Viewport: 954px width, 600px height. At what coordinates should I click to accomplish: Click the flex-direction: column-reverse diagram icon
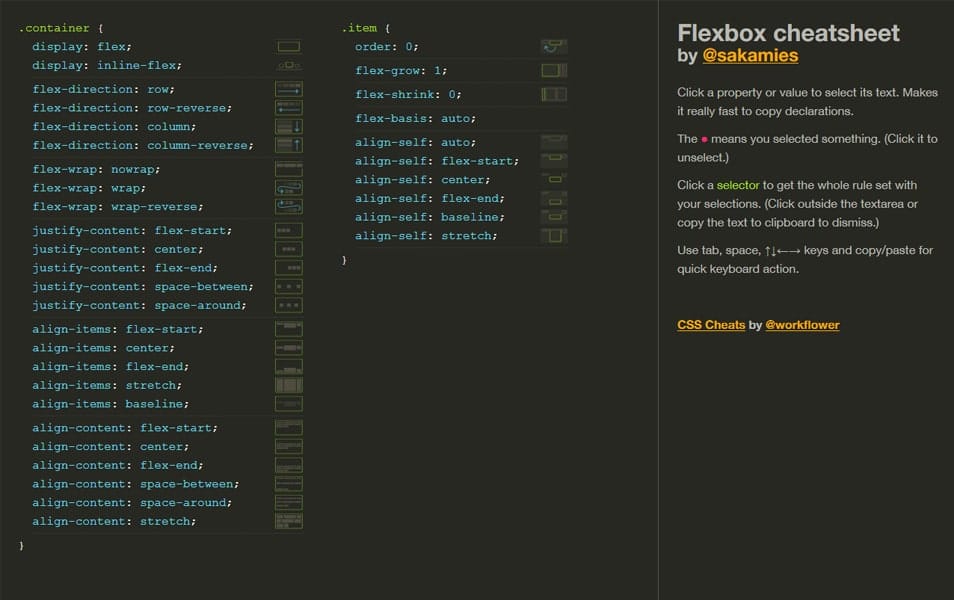click(x=288, y=145)
